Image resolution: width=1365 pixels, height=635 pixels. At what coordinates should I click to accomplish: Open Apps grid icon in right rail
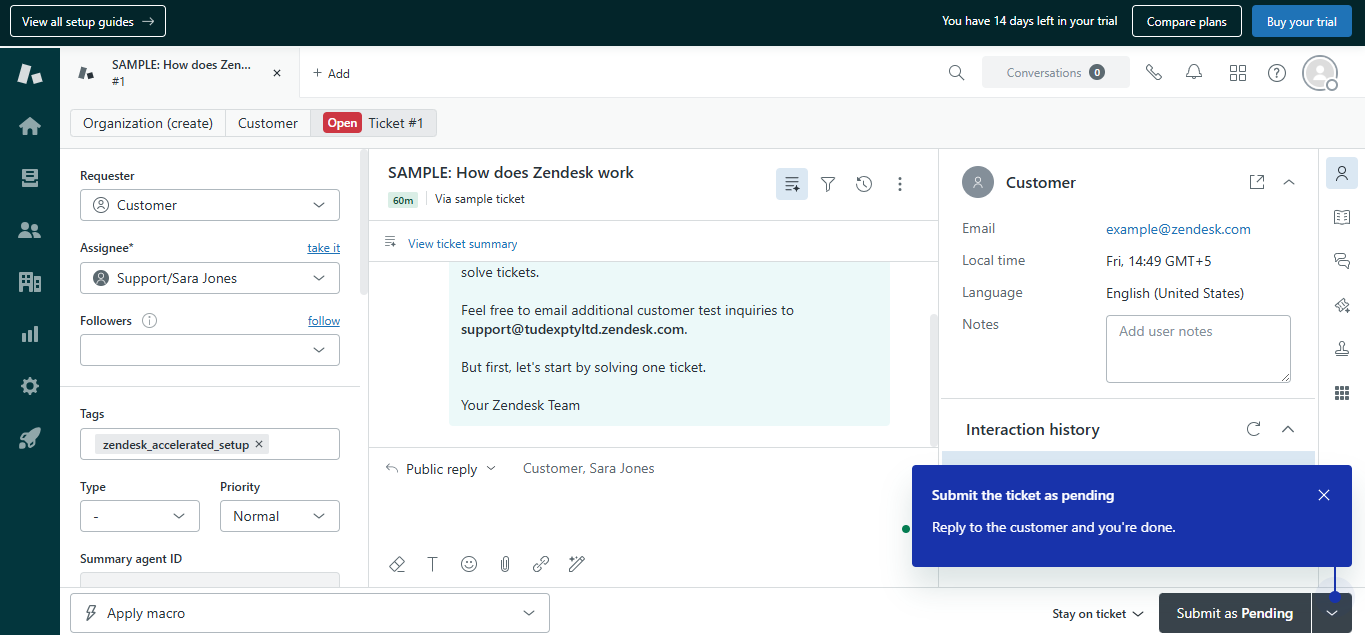pyautogui.click(x=1342, y=393)
